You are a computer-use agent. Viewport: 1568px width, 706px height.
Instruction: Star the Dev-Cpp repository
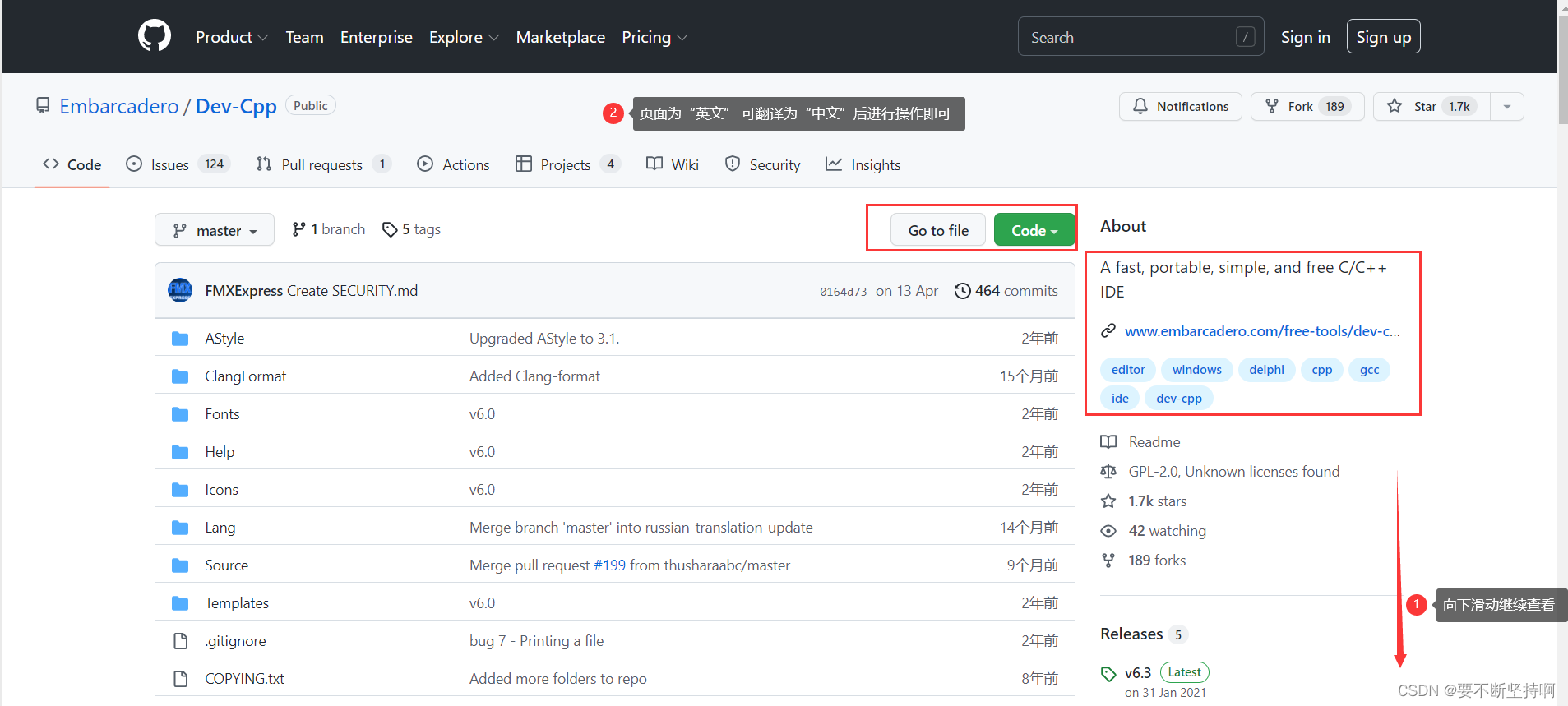click(1432, 107)
